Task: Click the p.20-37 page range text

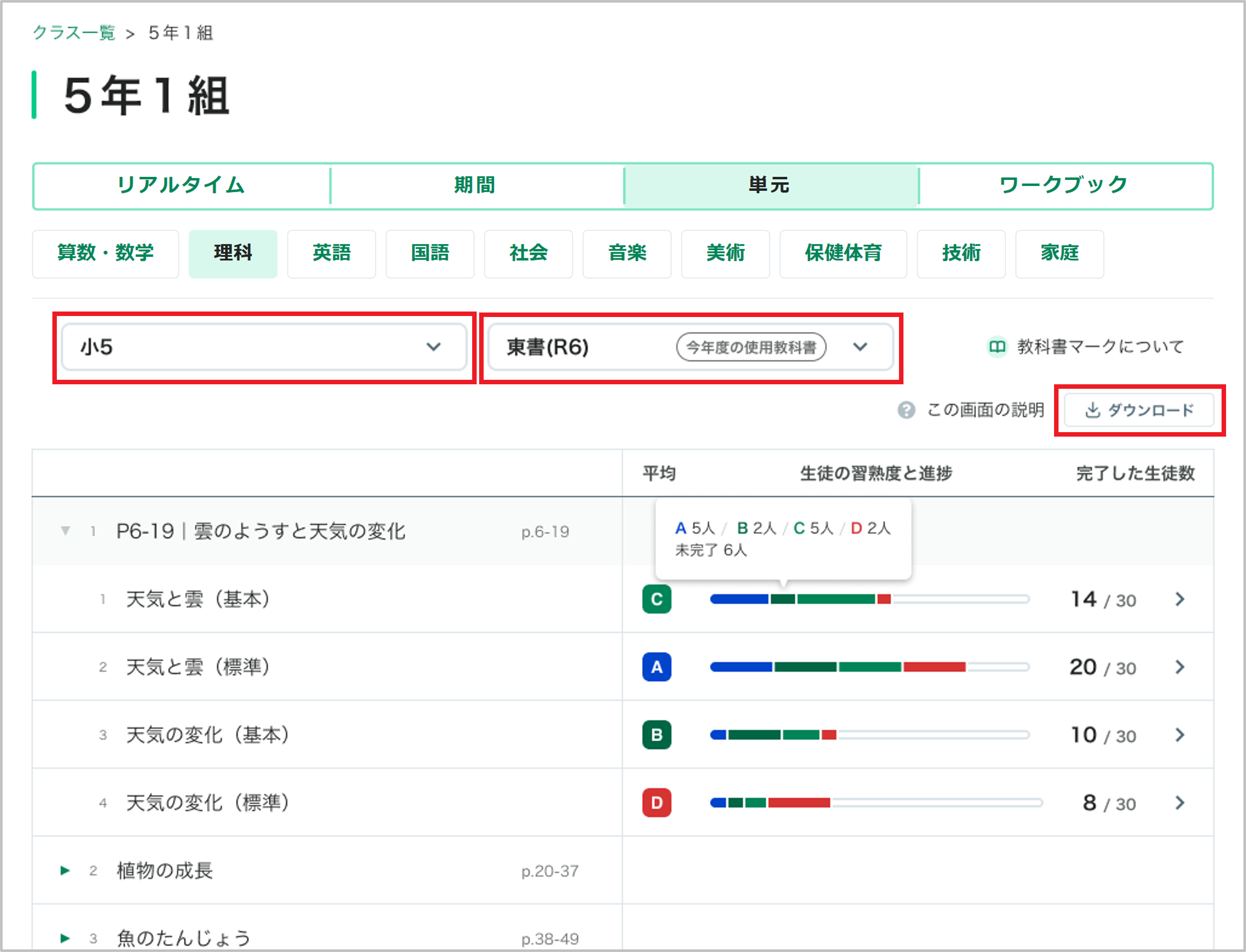Action: (550, 871)
